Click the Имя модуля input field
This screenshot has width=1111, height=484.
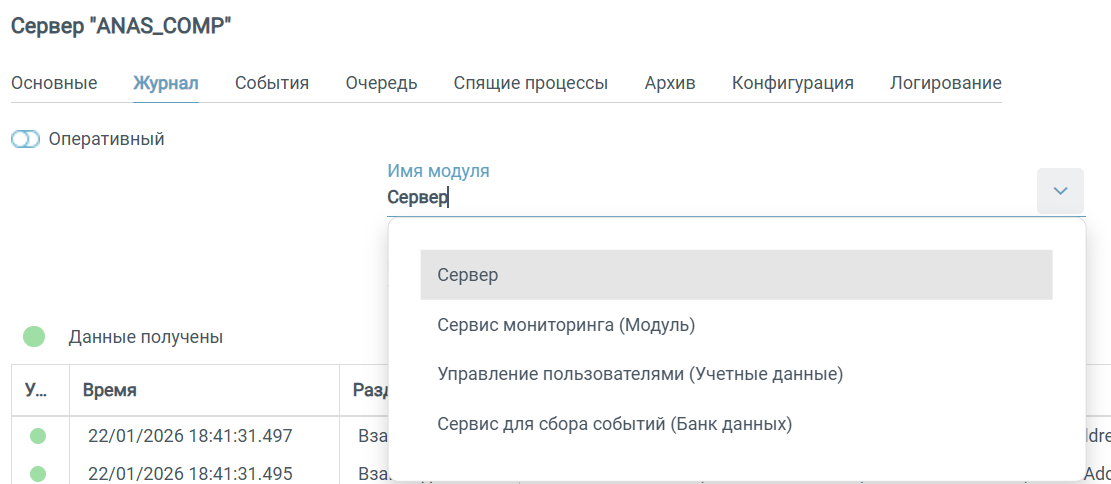click(700, 198)
